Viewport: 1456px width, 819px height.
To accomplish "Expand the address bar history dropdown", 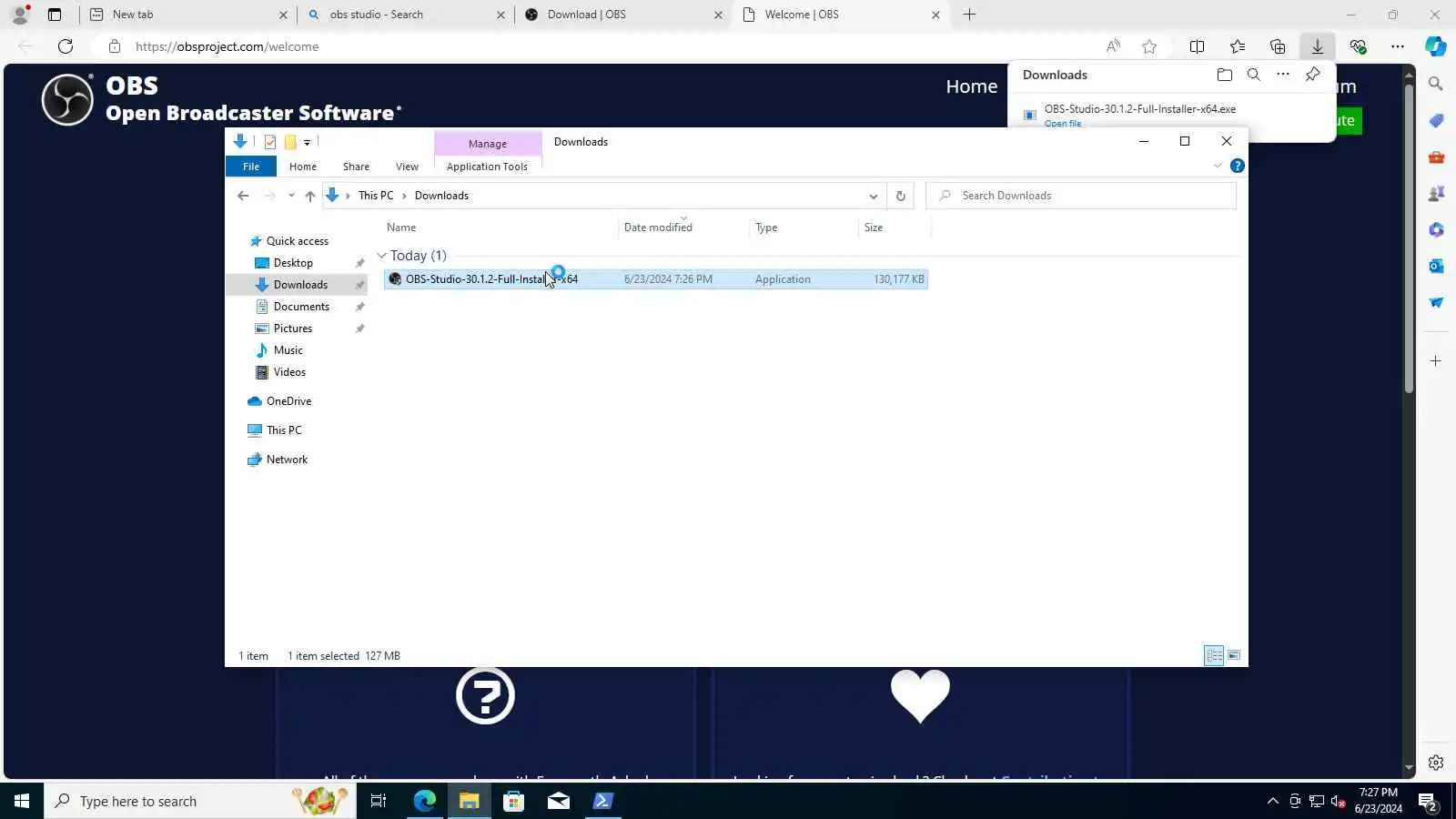I will (x=873, y=196).
